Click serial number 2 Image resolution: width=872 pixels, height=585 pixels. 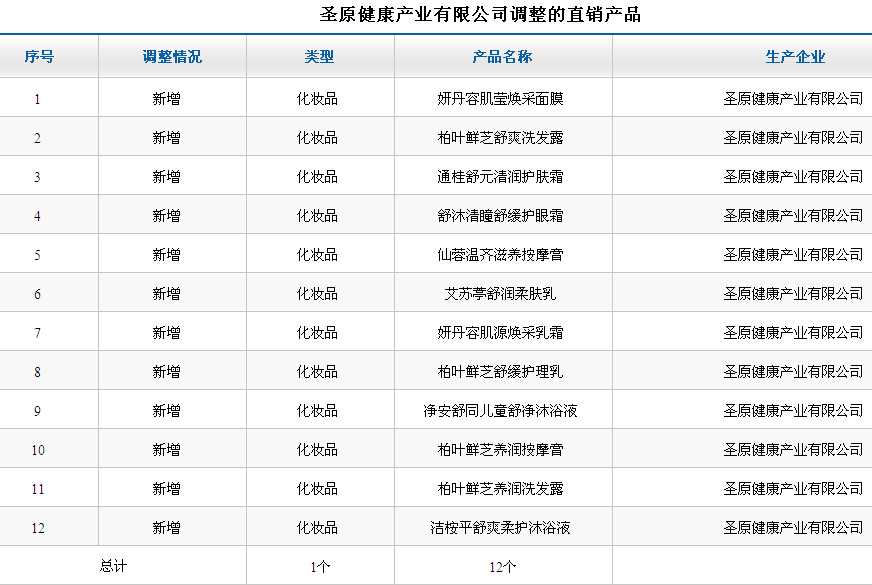coord(37,138)
